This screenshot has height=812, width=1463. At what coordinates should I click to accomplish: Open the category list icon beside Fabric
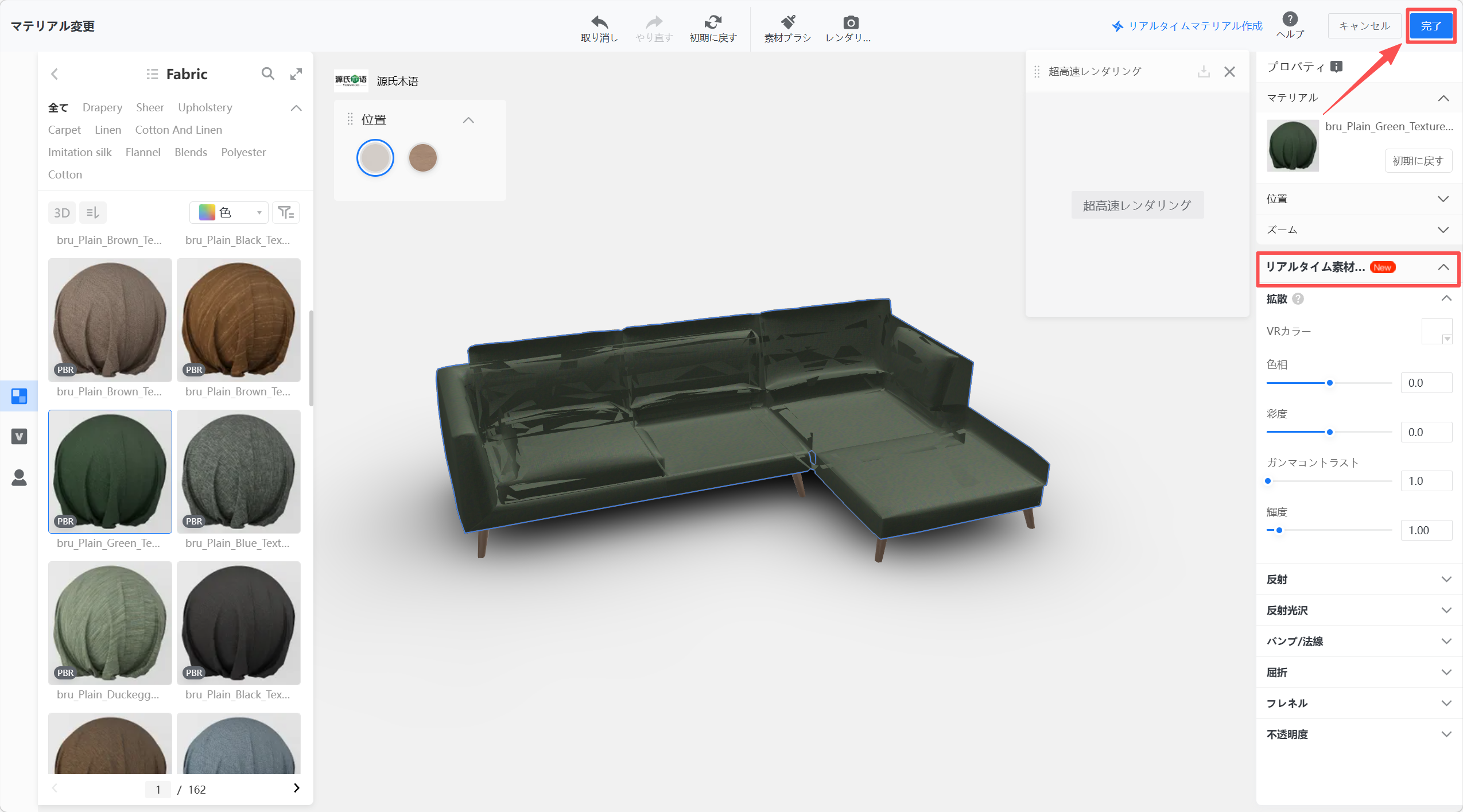pos(152,74)
